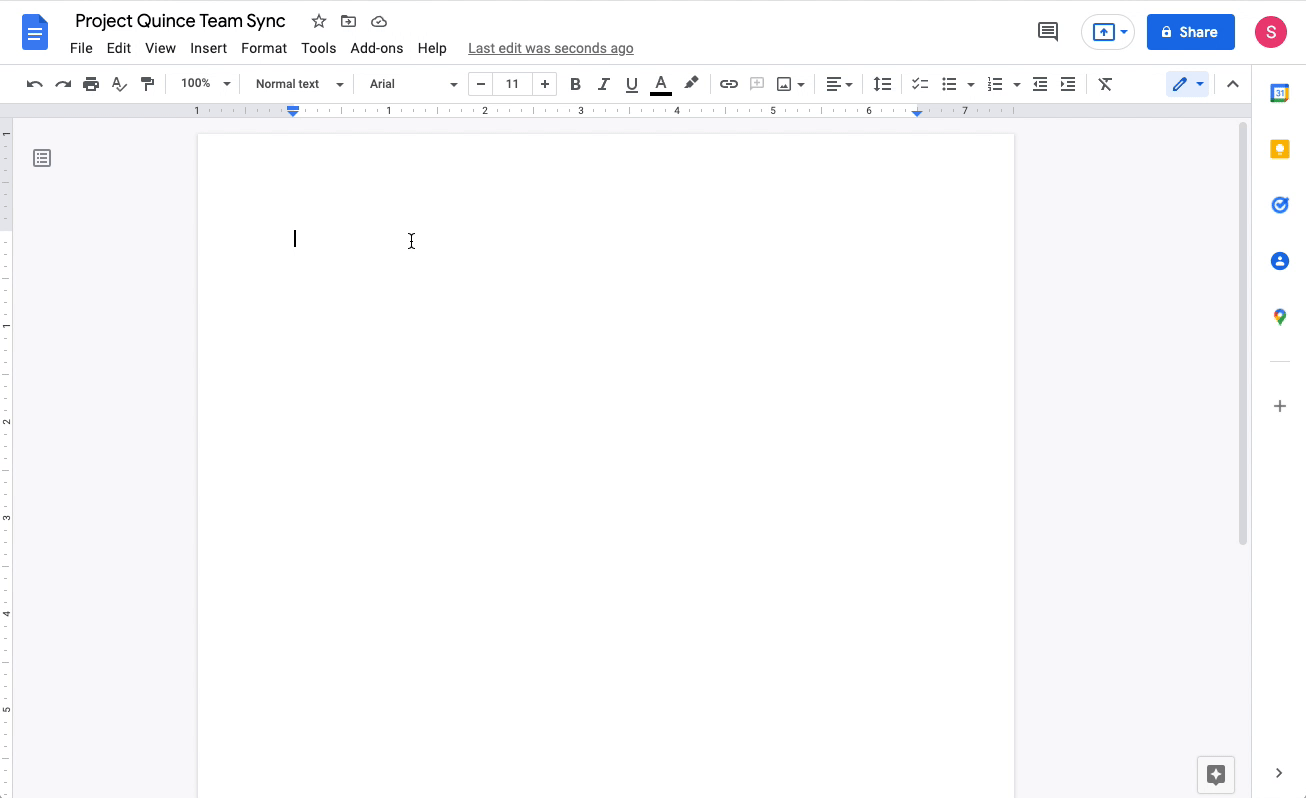Open version history via last edit link
The width and height of the screenshot is (1306, 798).
click(550, 48)
